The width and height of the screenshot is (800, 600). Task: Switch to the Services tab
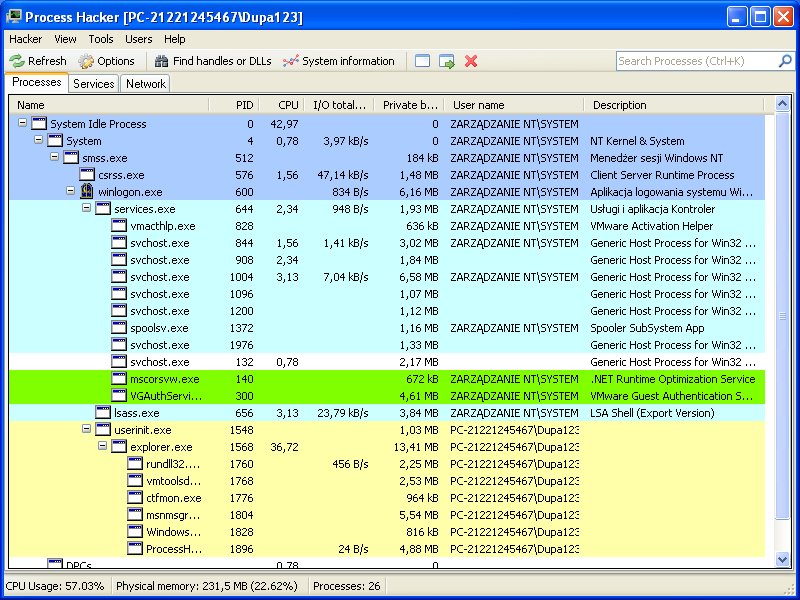coord(94,84)
